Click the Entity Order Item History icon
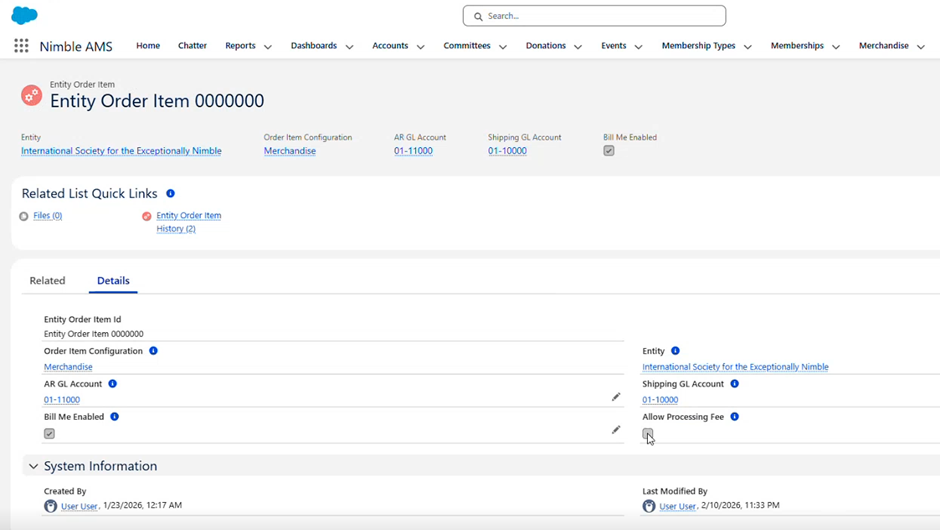The image size is (940, 530). [x=146, y=216]
